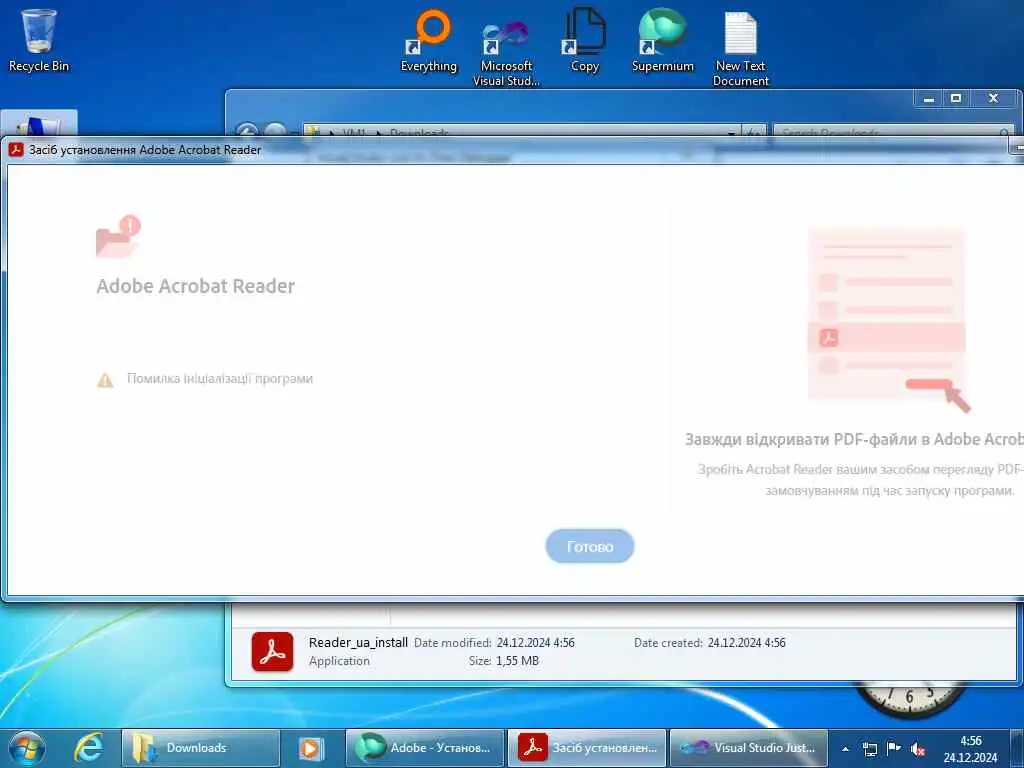The width and height of the screenshot is (1024, 768).
Task: Switch to Засіб установлен... taskbar item
Action: click(x=586, y=748)
